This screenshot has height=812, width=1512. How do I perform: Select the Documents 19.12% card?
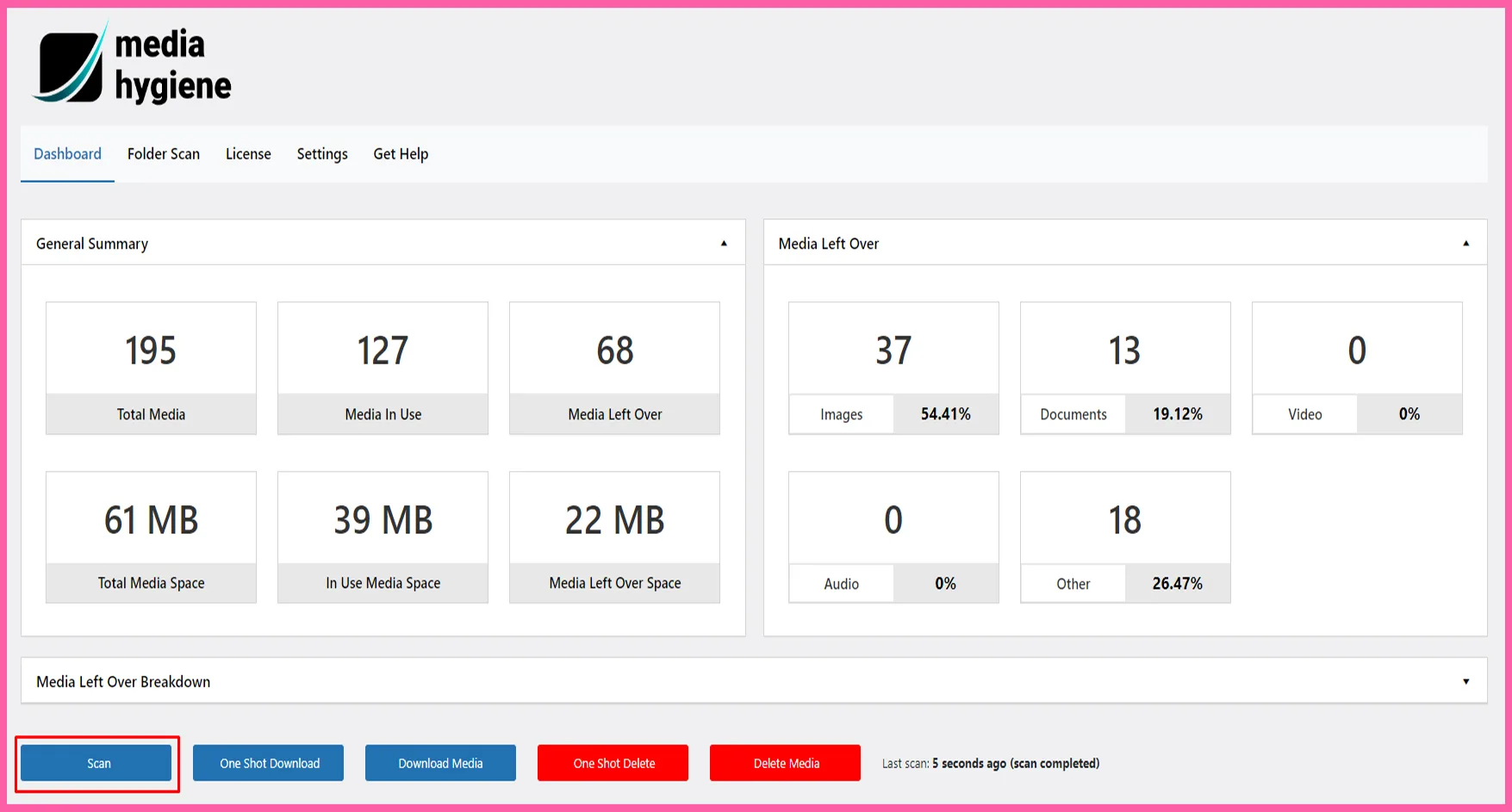click(1125, 368)
